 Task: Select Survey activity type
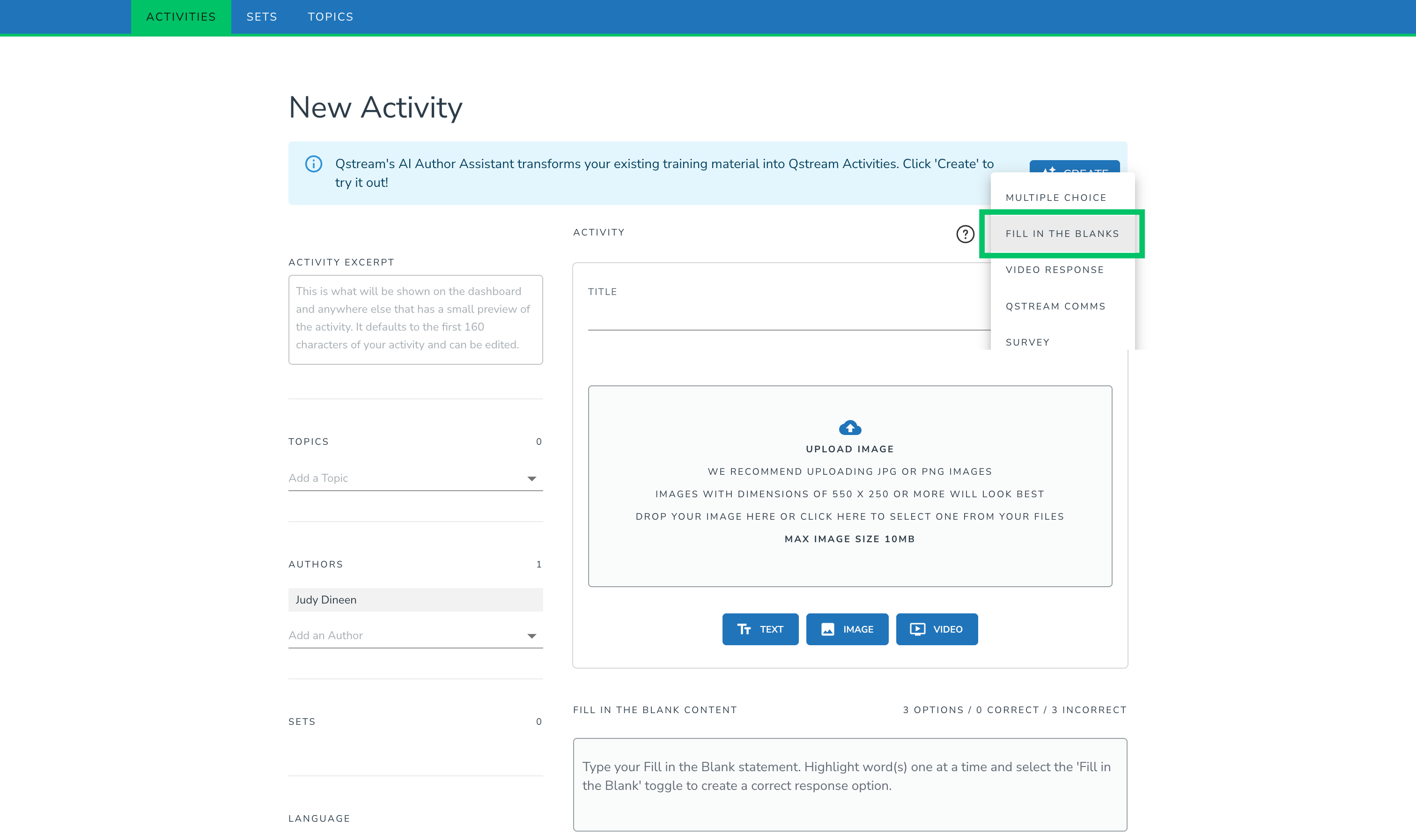1062,342
